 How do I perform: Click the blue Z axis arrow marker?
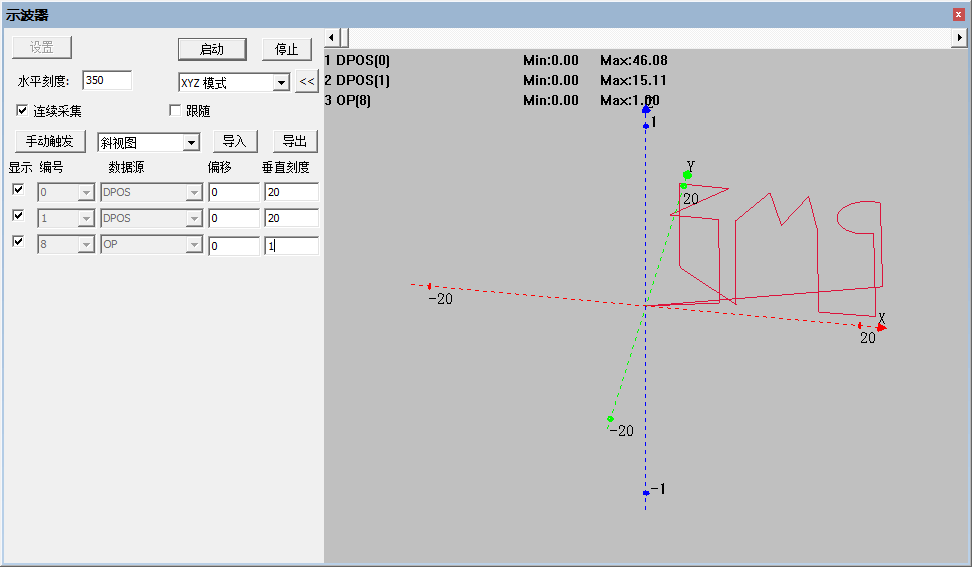coord(646,109)
